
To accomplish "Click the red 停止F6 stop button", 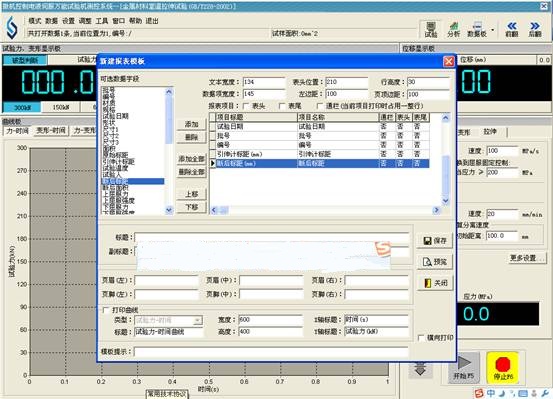I will (x=503, y=368).
